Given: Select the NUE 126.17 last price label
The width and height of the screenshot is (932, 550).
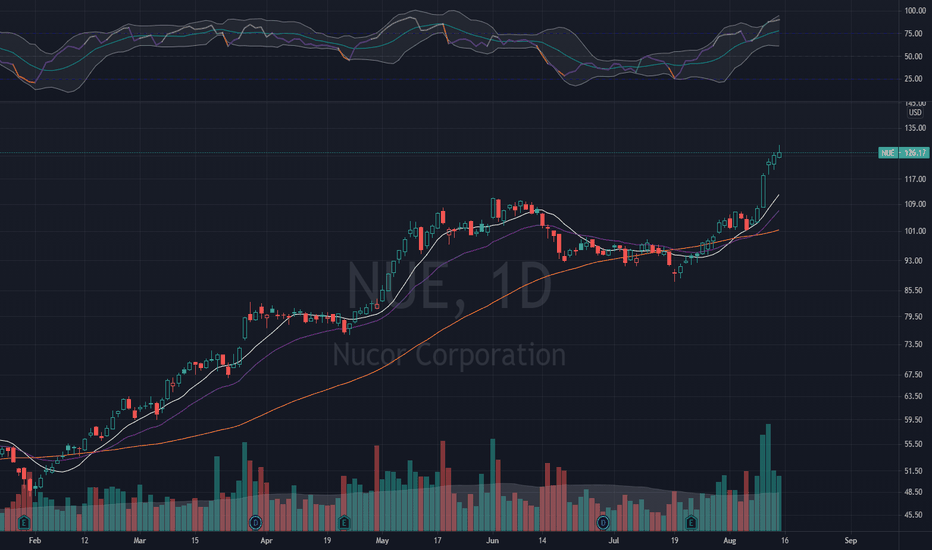Looking at the screenshot, I should tap(903, 153).
